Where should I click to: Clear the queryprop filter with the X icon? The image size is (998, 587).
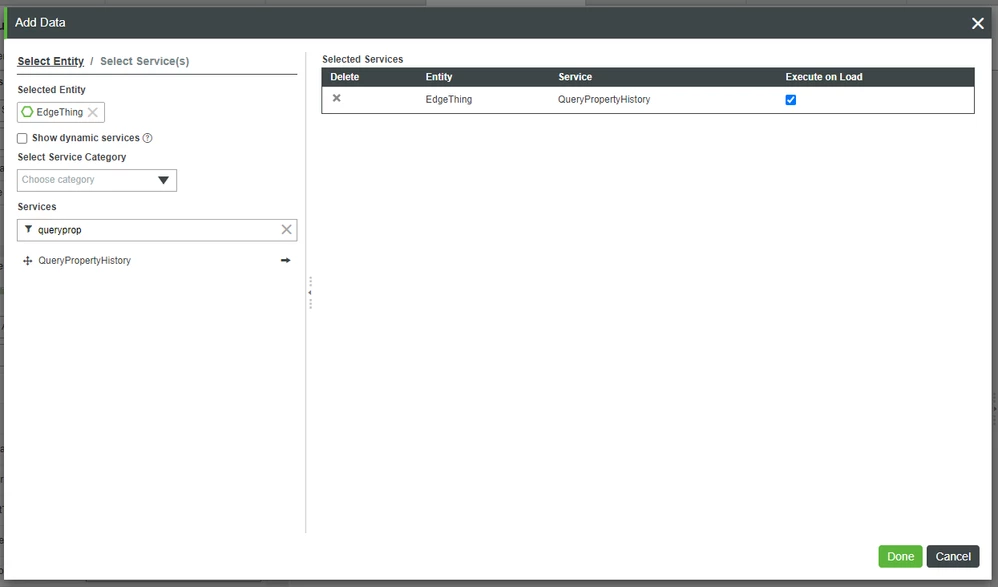[288, 229]
